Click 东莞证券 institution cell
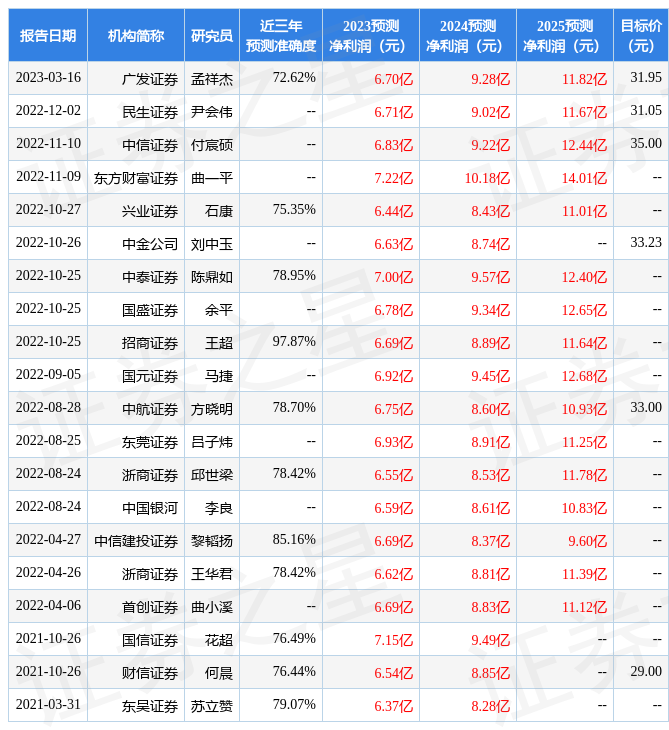 click(x=150, y=443)
